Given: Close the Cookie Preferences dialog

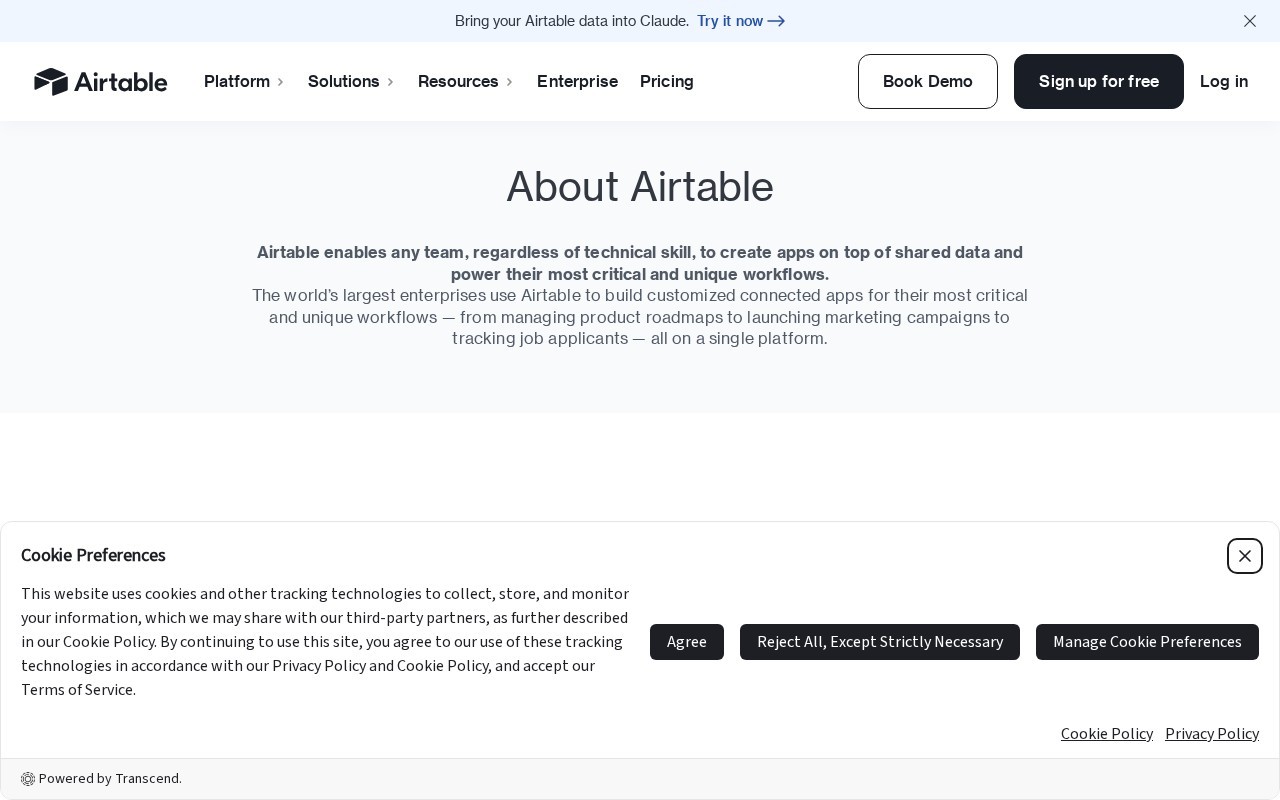Looking at the screenshot, I should click(x=1245, y=556).
